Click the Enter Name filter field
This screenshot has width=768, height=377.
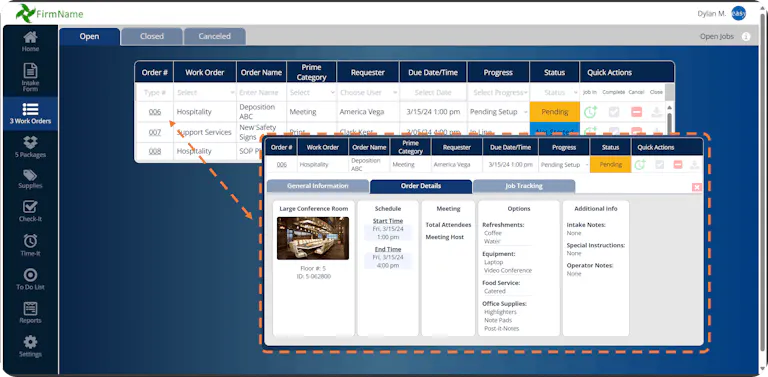click(261, 93)
